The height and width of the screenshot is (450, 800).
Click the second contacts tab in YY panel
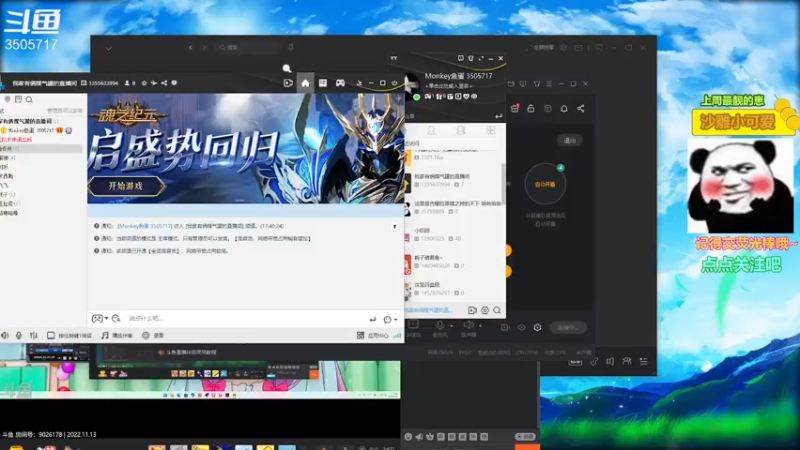(461, 131)
